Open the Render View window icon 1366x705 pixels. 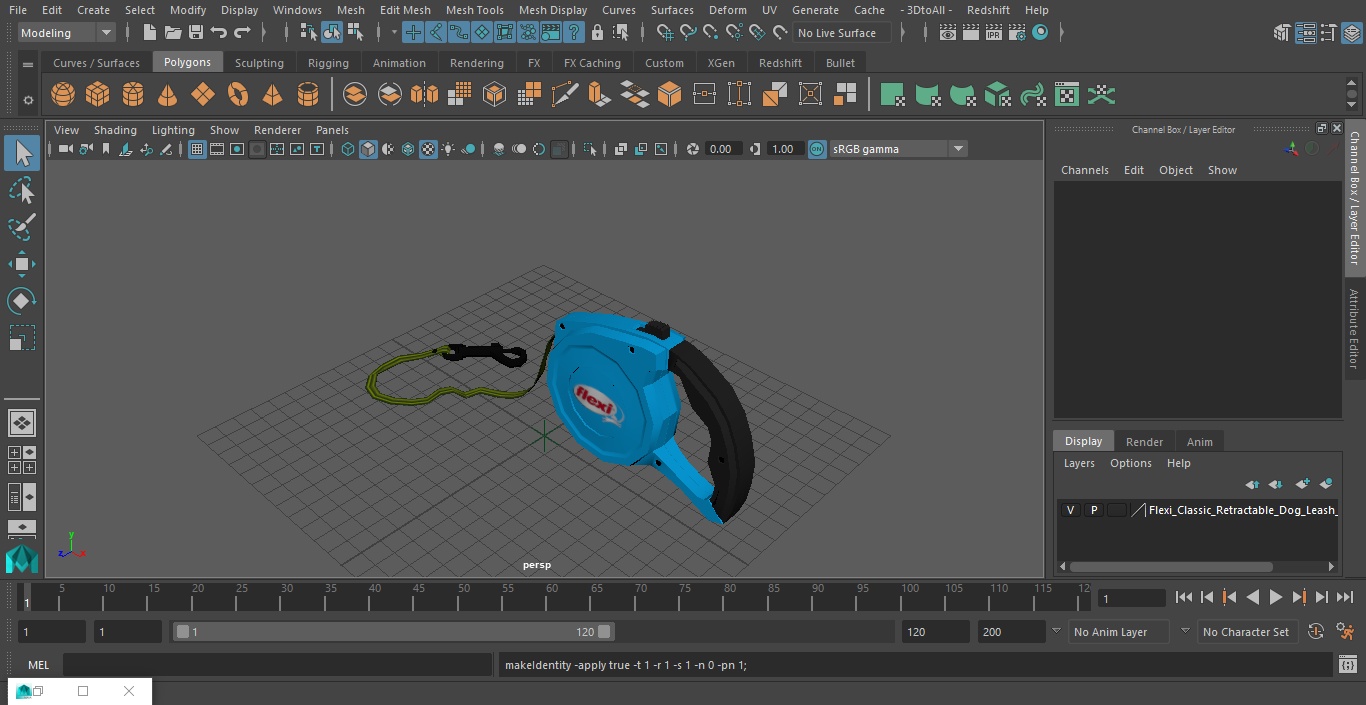tap(948, 33)
